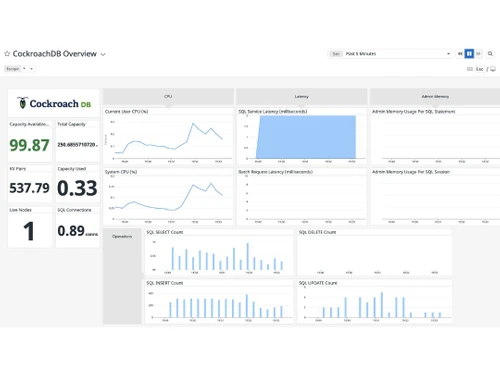Click the Latency group header
This screenshot has width=500, height=375.
[x=302, y=96]
